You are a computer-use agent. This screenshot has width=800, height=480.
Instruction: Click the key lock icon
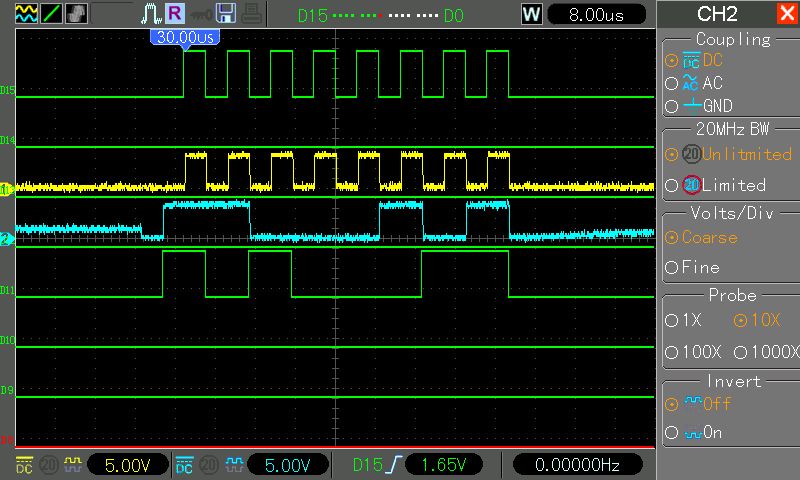click(200, 13)
